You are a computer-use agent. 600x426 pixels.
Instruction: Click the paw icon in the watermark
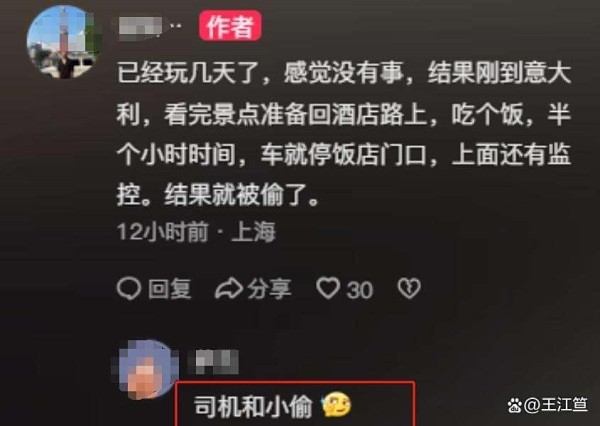515,405
